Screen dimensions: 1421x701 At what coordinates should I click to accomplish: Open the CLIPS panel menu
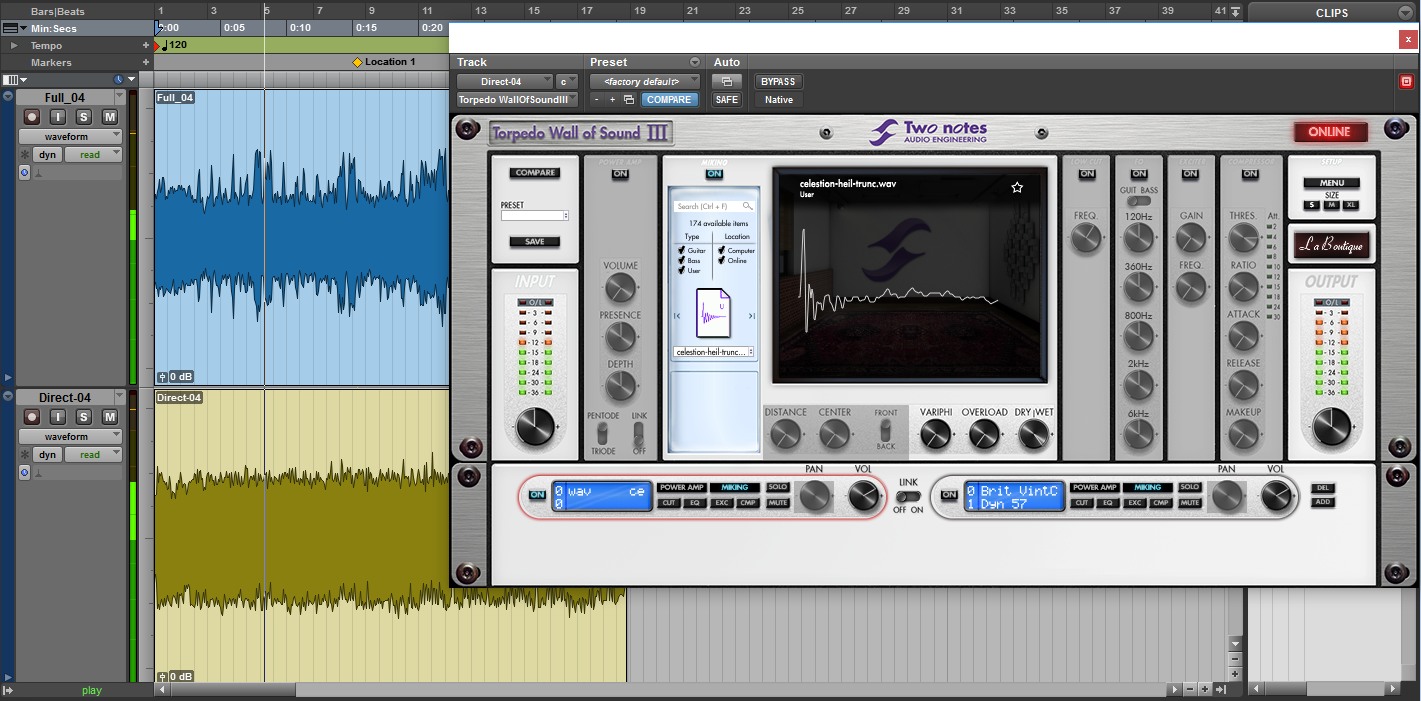1405,12
